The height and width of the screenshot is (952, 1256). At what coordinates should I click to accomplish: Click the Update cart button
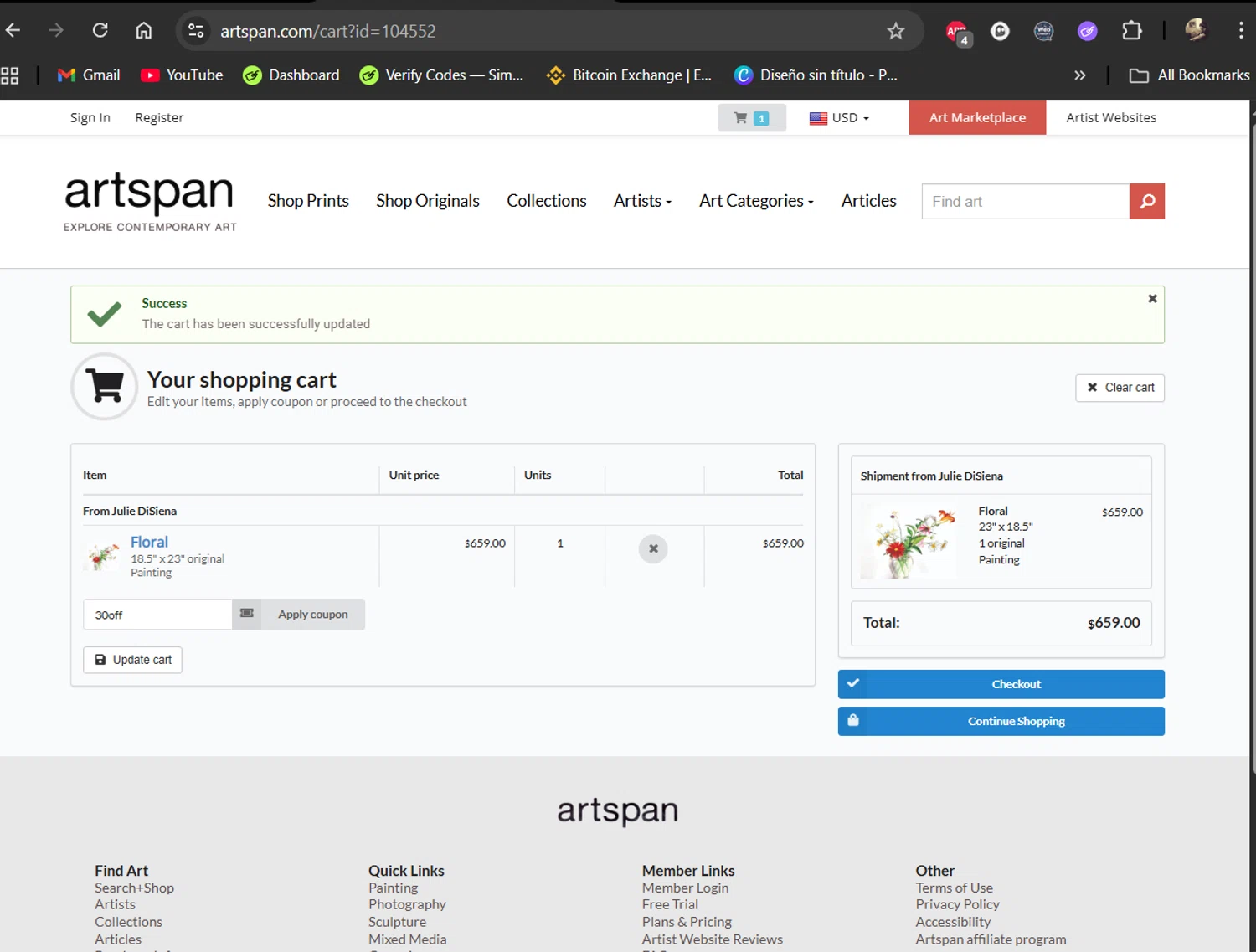pos(132,660)
